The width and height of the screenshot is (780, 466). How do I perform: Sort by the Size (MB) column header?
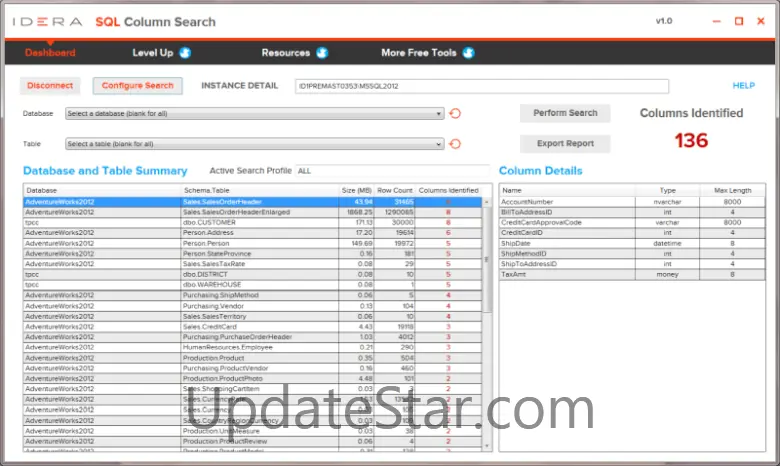tap(356, 190)
